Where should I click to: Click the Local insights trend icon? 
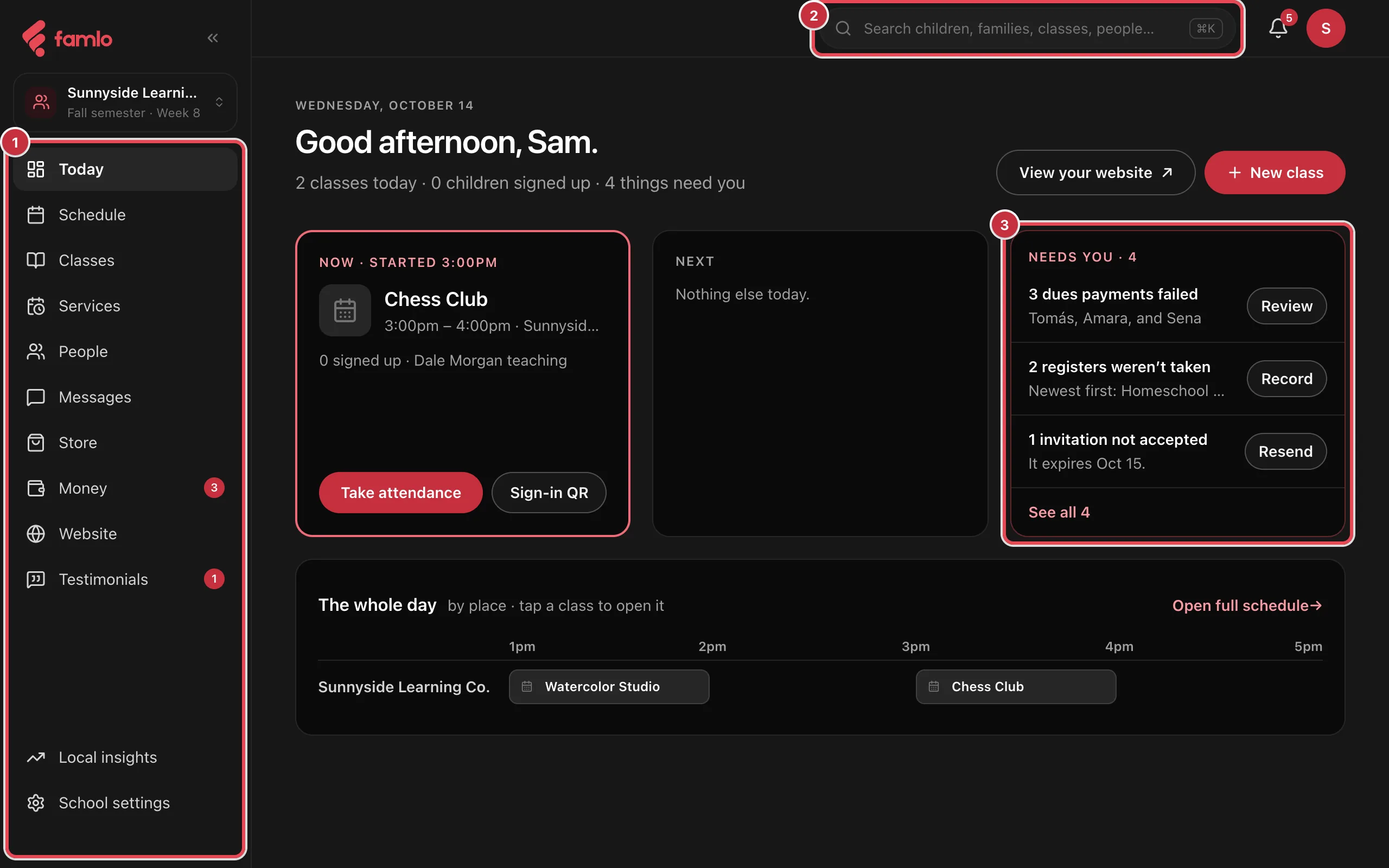36,757
